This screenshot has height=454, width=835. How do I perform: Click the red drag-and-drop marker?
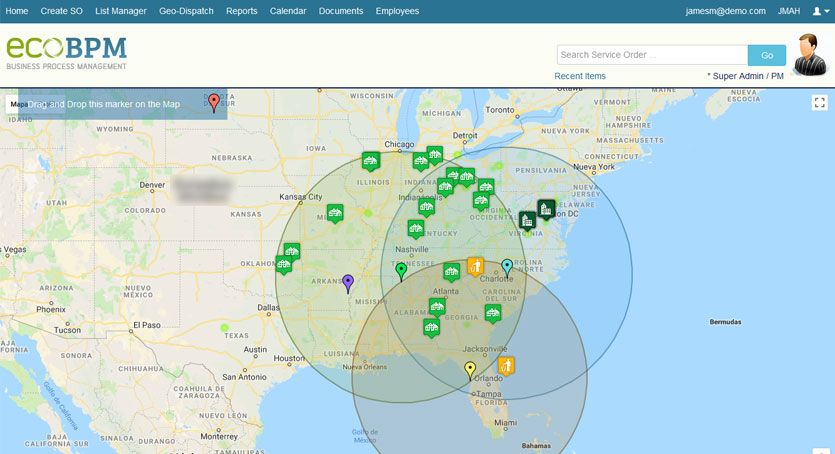[x=214, y=103]
